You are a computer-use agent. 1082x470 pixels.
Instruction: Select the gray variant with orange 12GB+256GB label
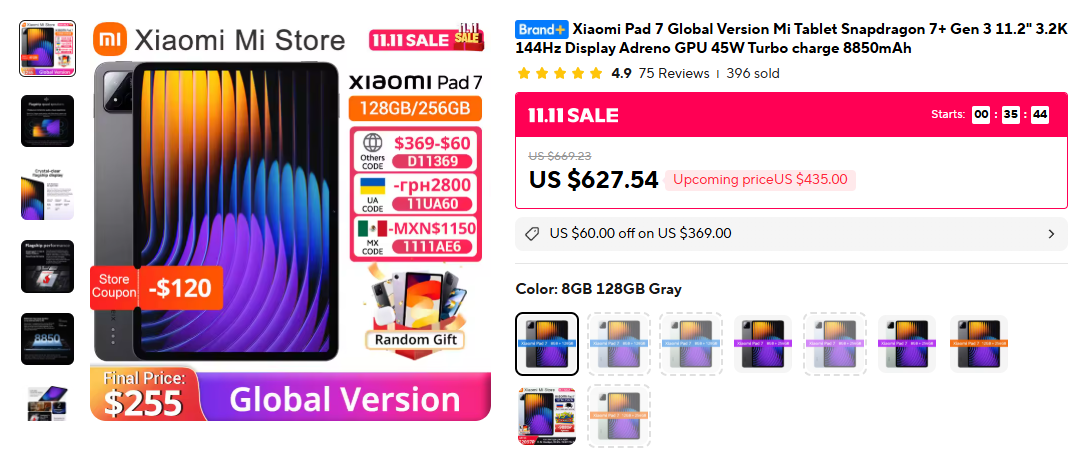tap(978, 344)
